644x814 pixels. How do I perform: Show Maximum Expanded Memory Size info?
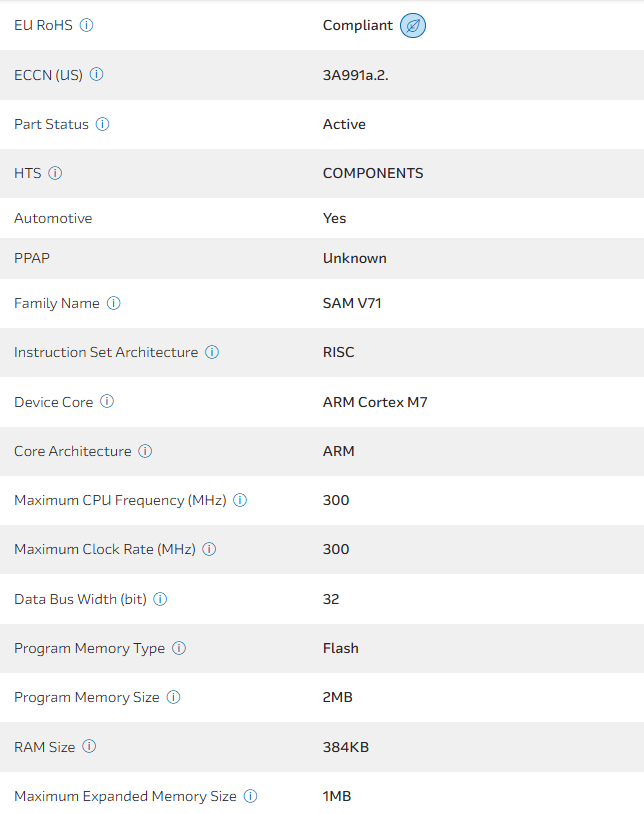coord(251,796)
